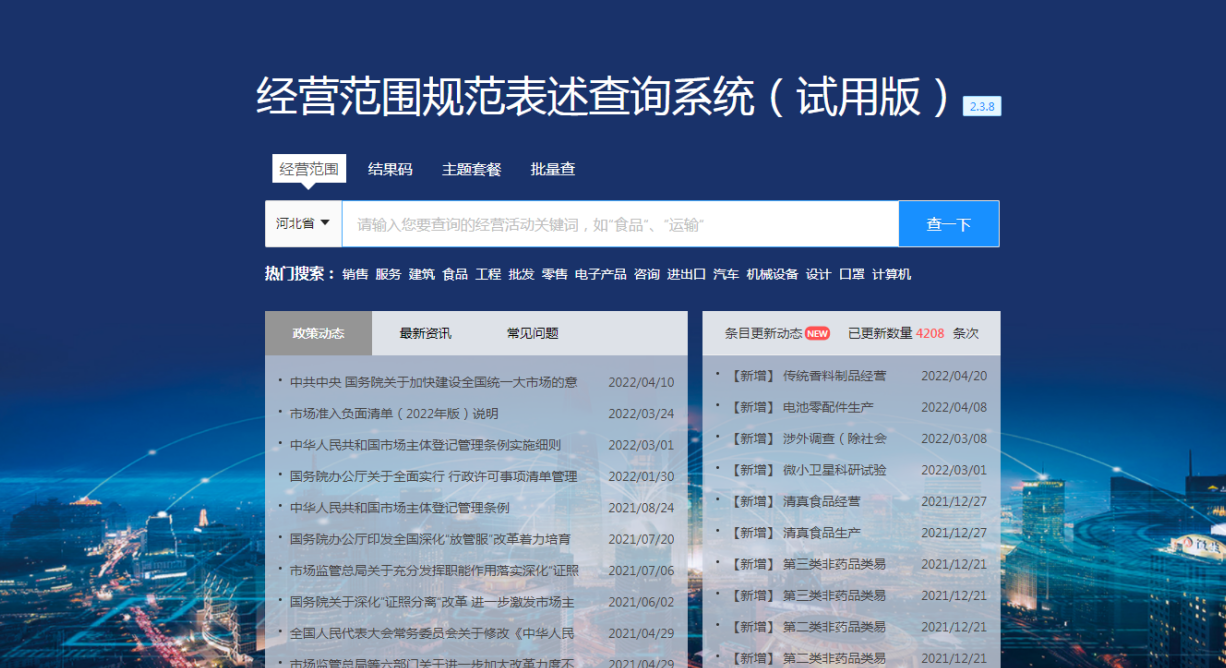
Task: Open the 河北省 province dropdown
Action: pos(303,223)
